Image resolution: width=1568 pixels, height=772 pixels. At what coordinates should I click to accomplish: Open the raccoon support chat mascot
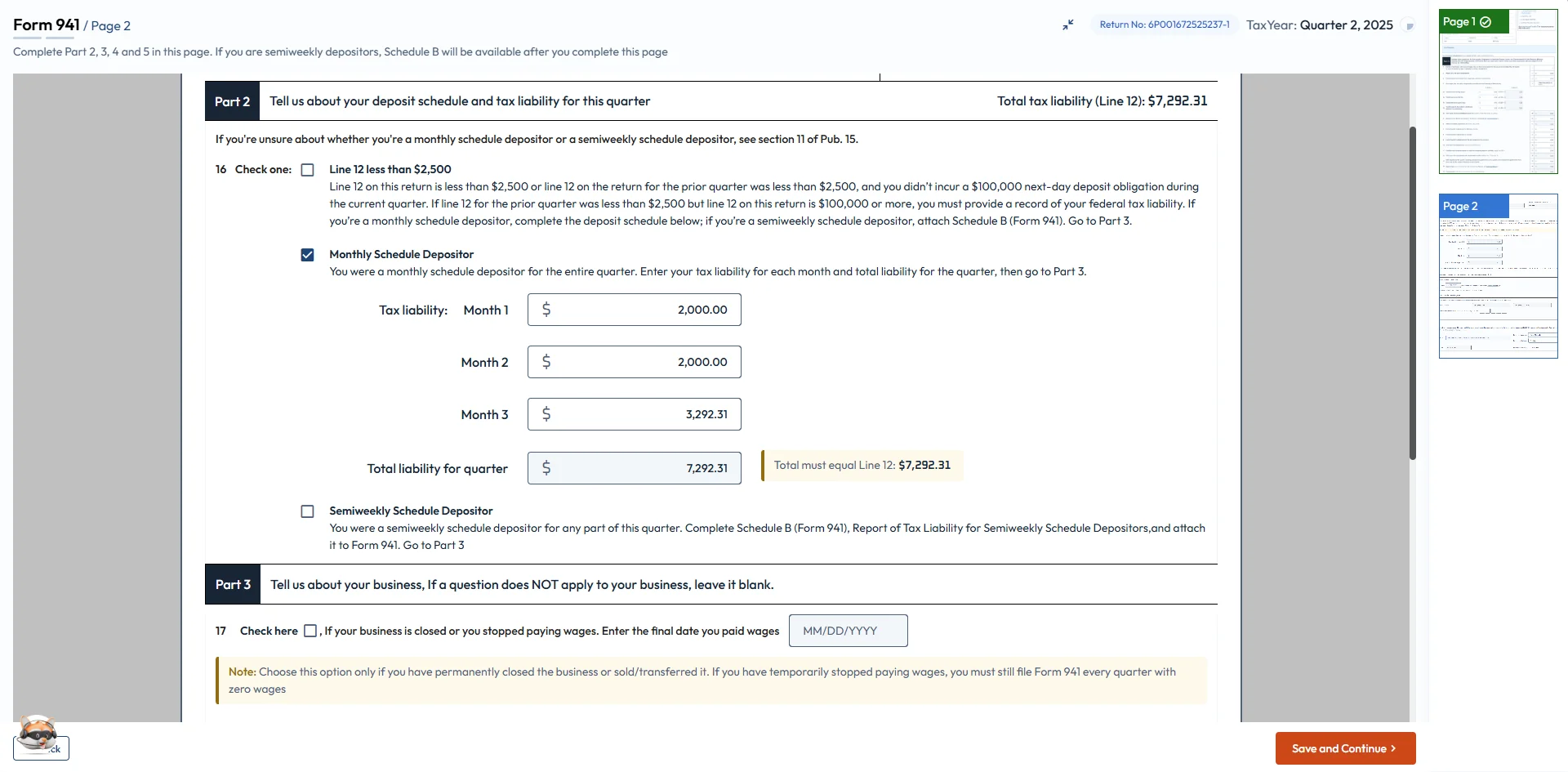pyautogui.click(x=37, y=733)
